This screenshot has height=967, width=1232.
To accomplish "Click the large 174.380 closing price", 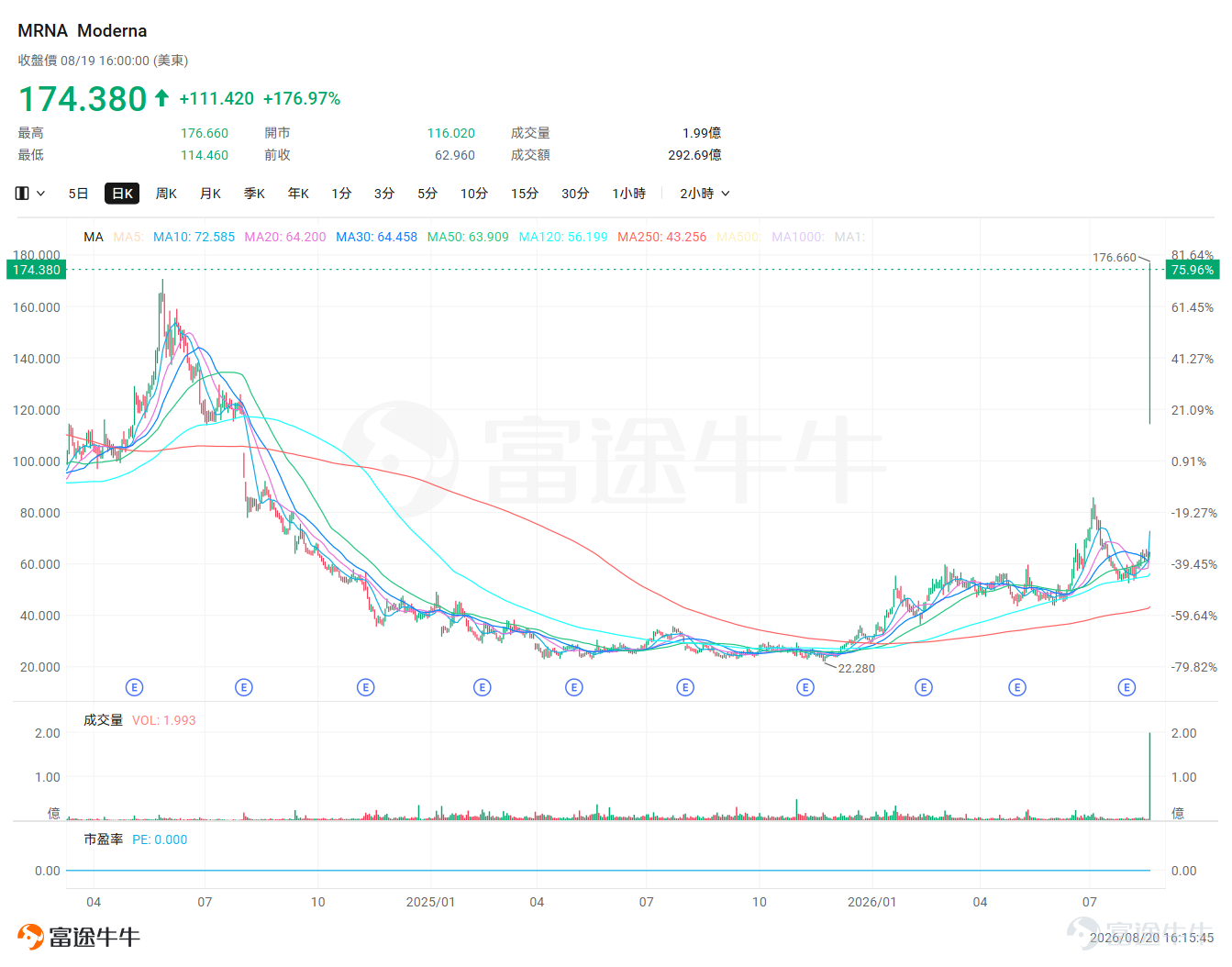I will point(83,99).
